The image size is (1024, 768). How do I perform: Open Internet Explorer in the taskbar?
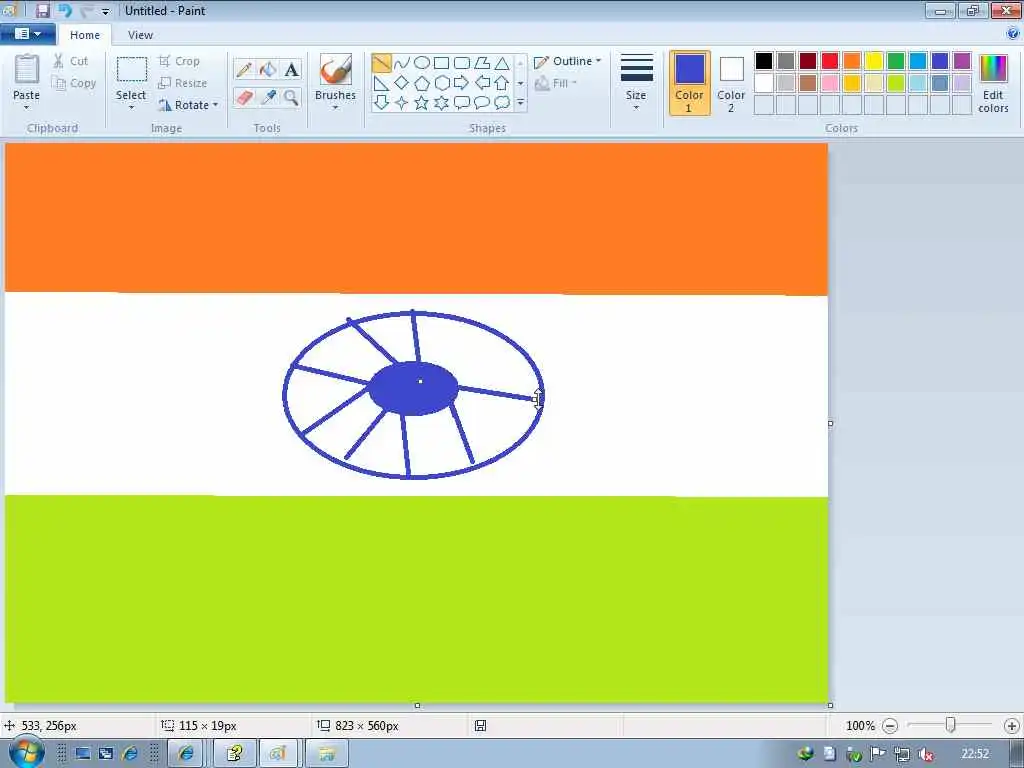[x=185, y=754]
